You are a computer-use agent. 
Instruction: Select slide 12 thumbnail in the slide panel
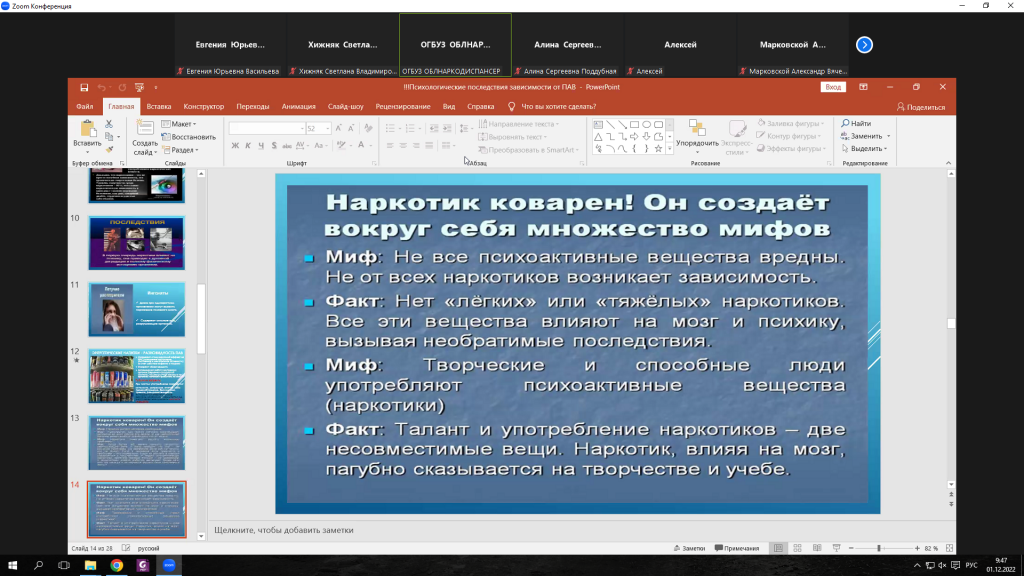[136, 376]
